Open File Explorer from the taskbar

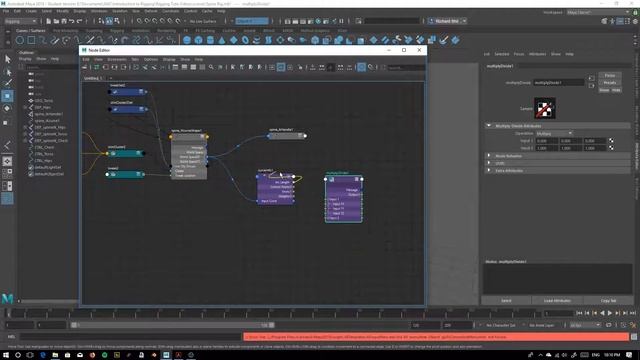pyautogui.click(x=55, y=355)
